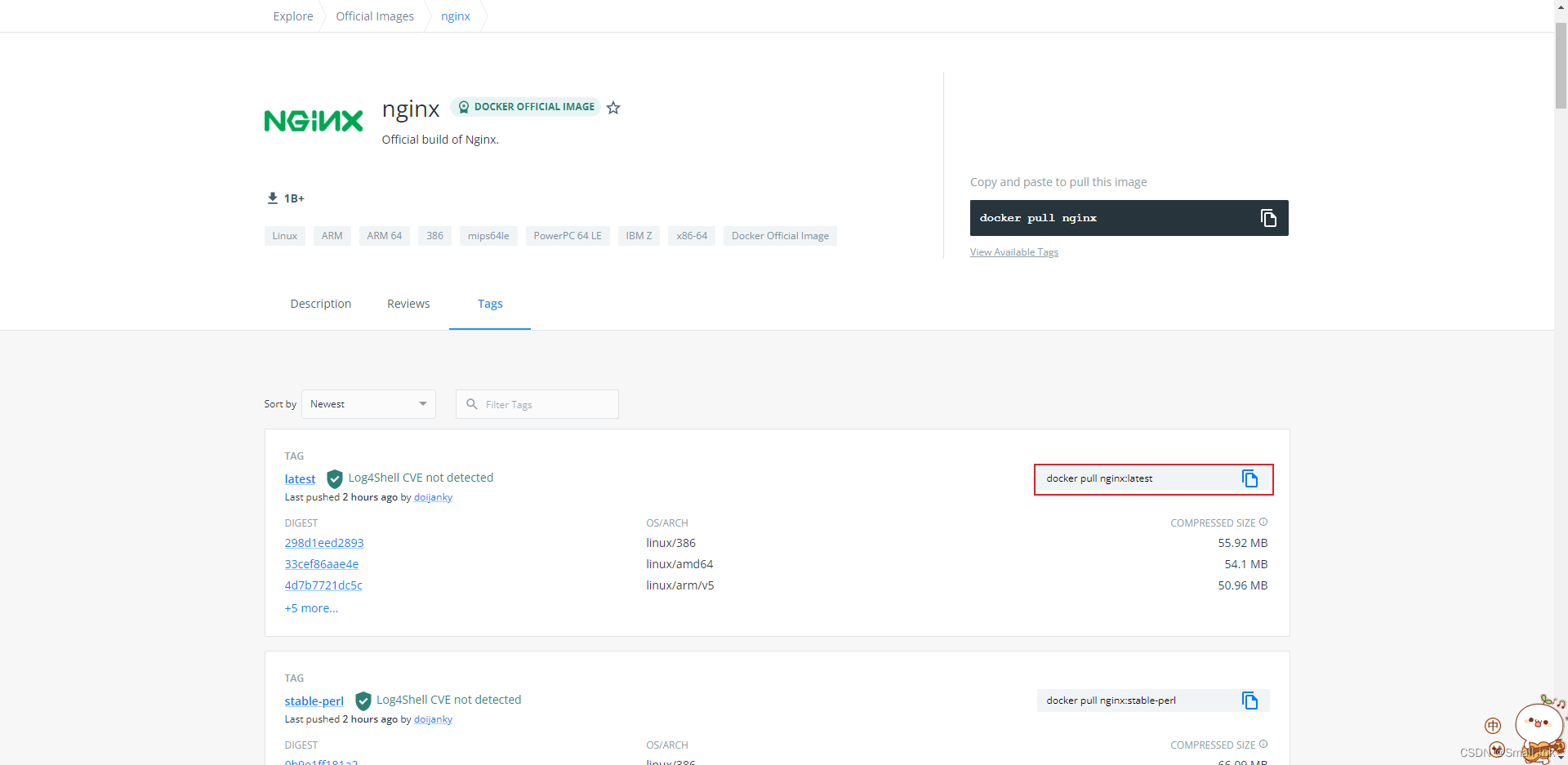Click the linux/386 row under latest
The width and height of the screenshot is (1568, 765).
(x=671, y=543)
